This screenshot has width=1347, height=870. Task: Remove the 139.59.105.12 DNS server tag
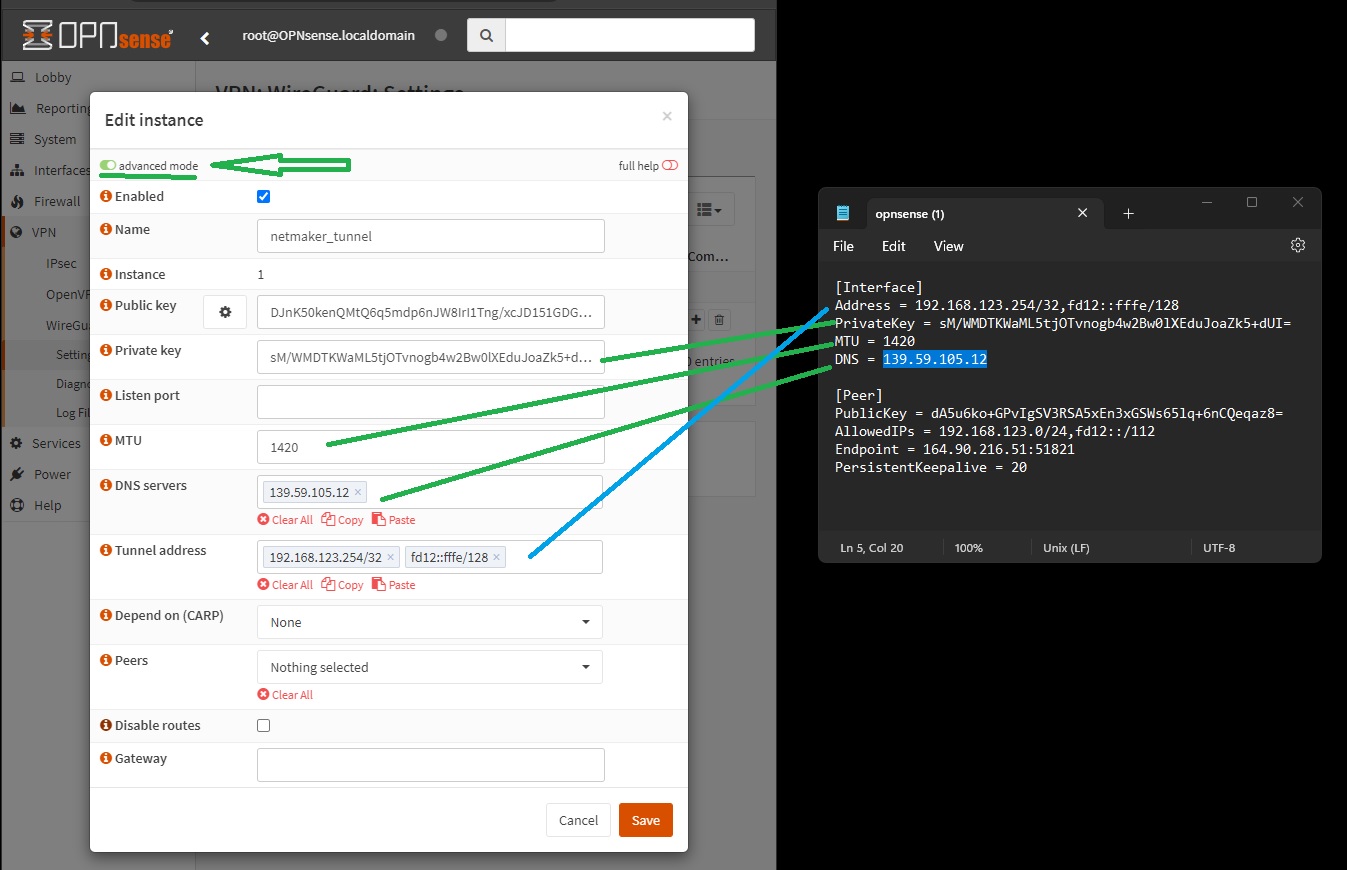click(358, 493)
